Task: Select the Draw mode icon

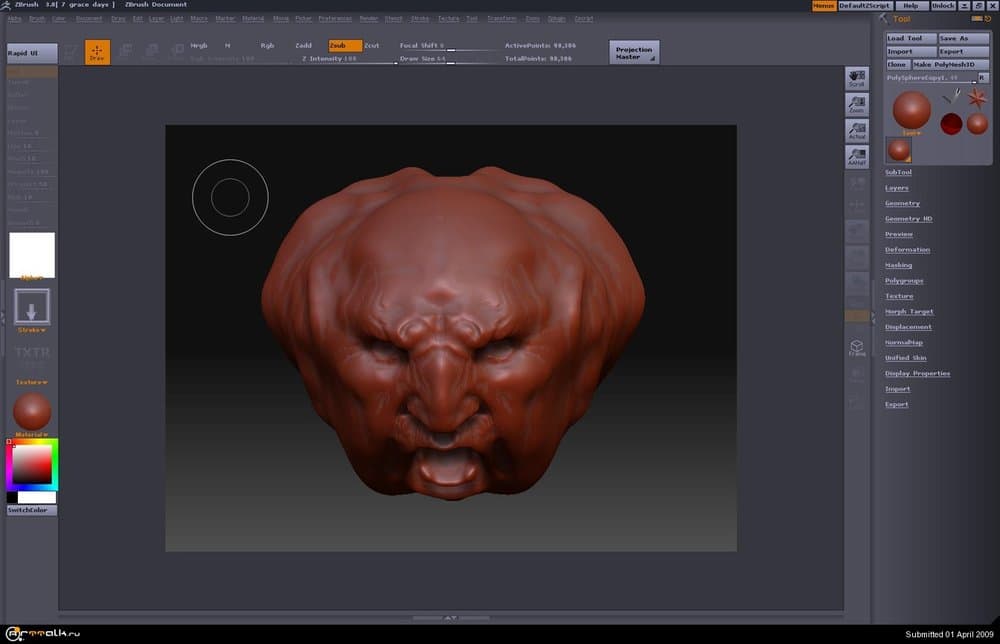Action: tap(97, 52)
